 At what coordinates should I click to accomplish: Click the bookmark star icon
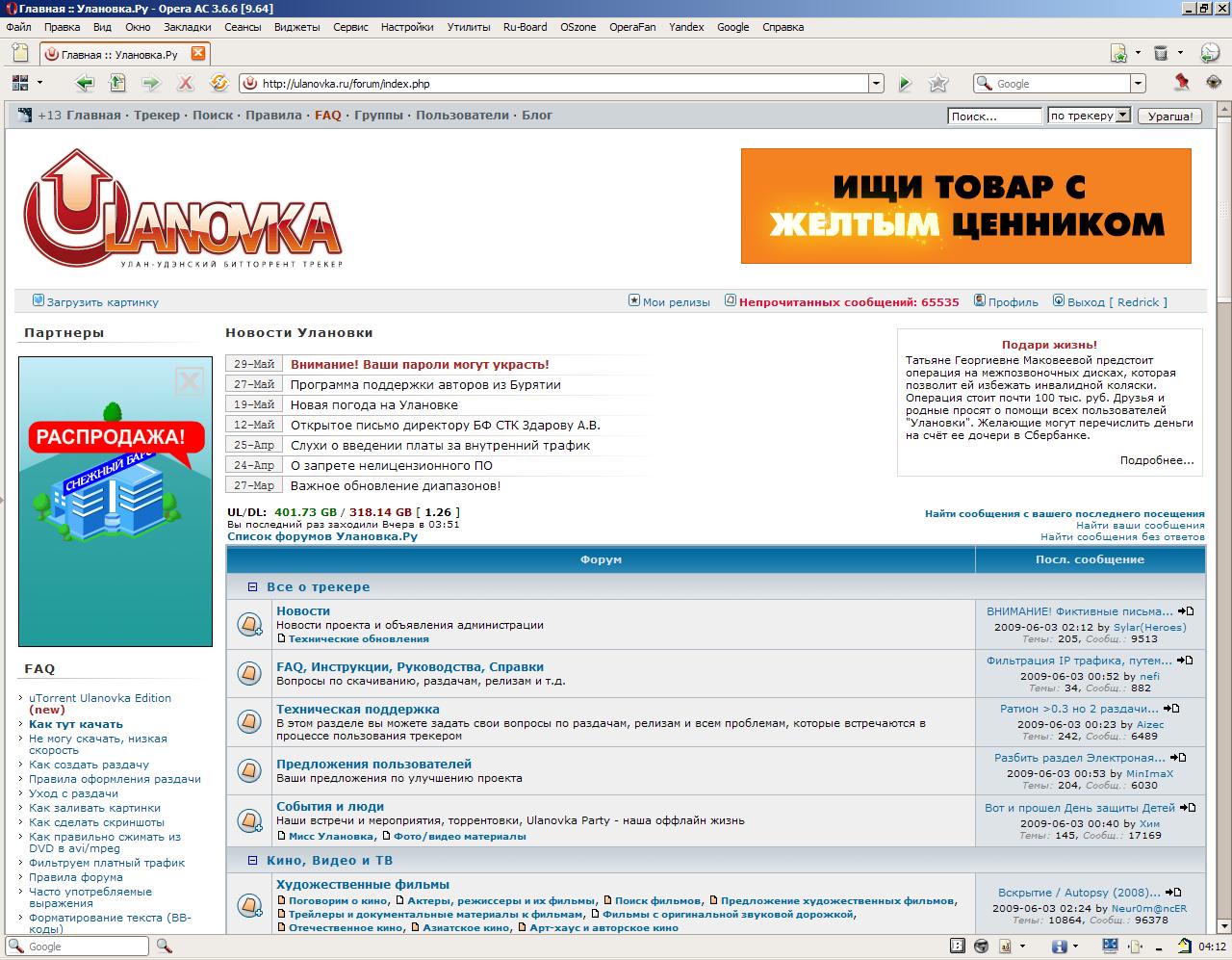[x=938, y=84]
